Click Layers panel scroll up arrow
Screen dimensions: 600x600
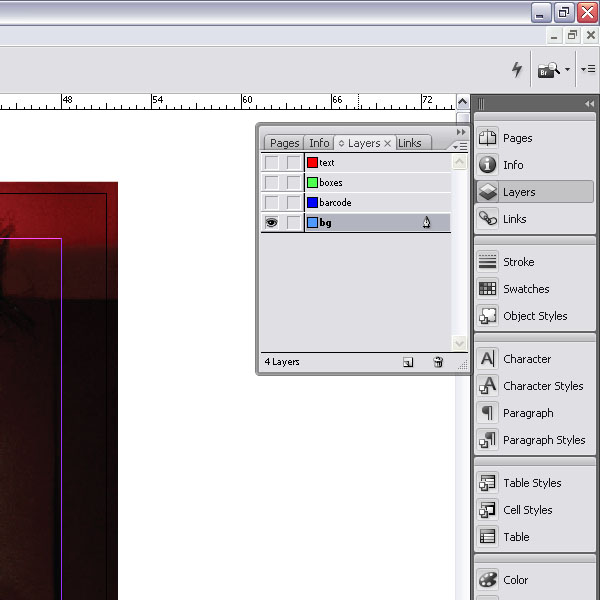(x=459, y=162)
